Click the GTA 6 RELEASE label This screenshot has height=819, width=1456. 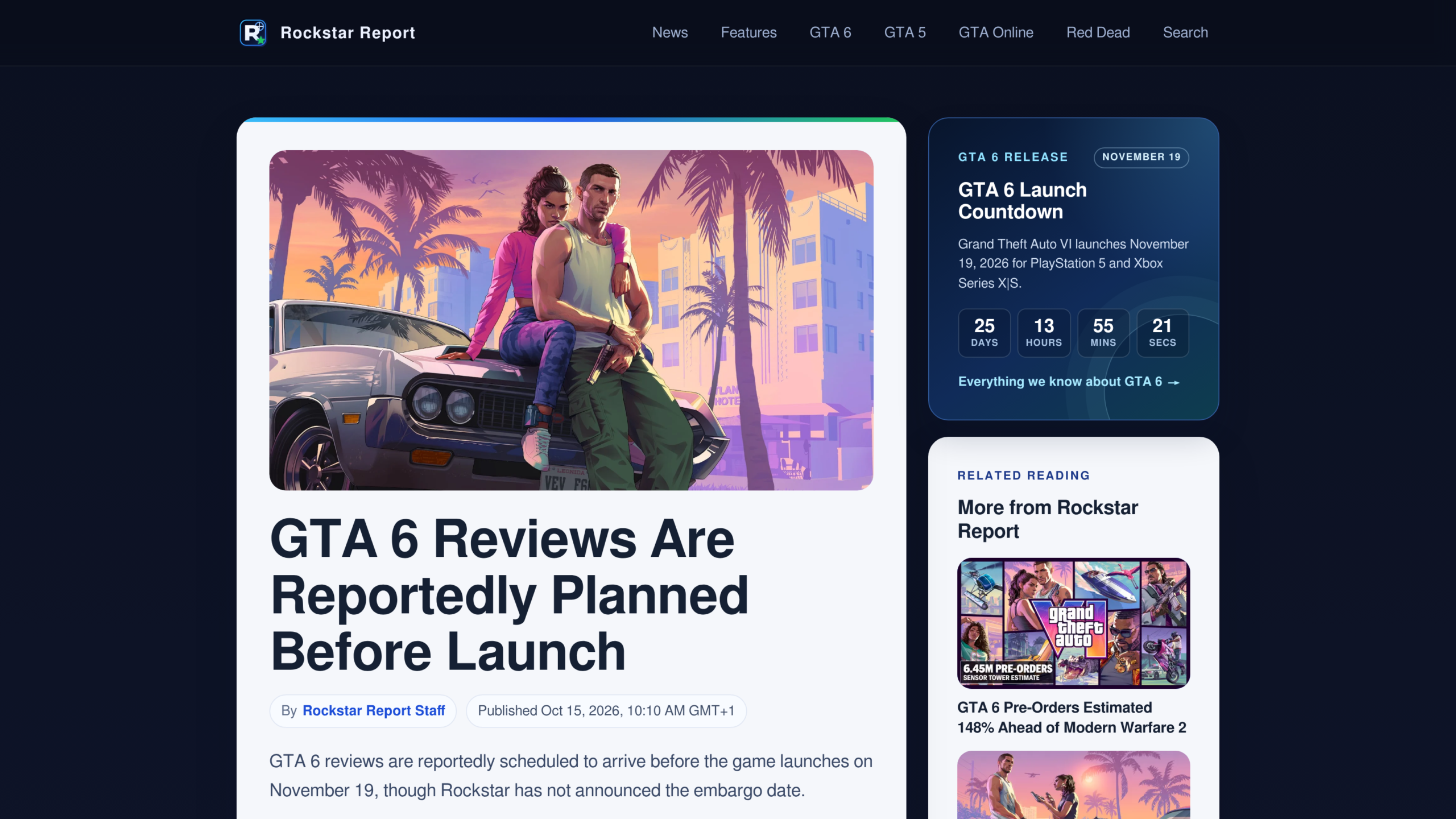pyautogui.click(x=1012, y=157)
